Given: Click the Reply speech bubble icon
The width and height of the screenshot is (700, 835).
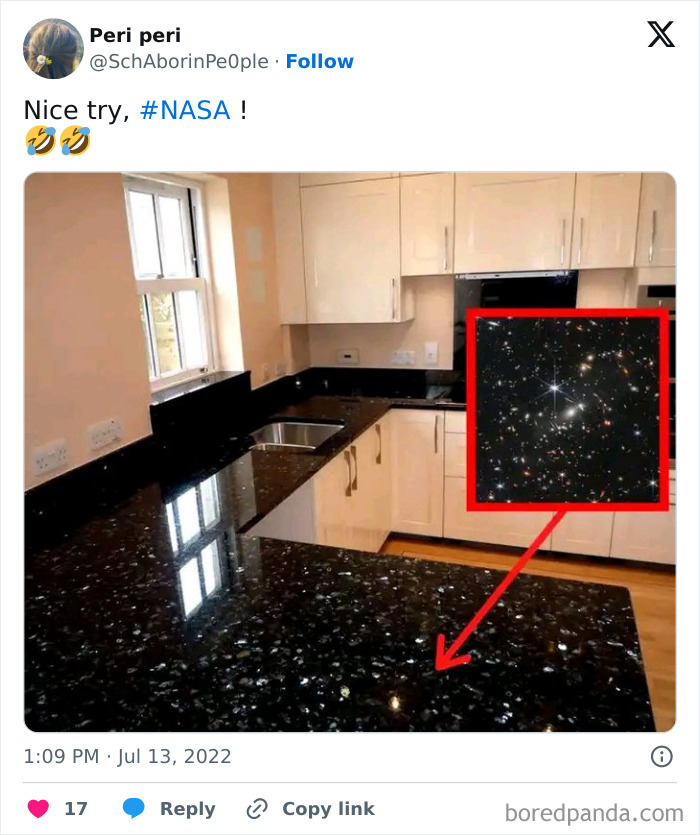Looking at the screenshot, I should tap(132, 808).
